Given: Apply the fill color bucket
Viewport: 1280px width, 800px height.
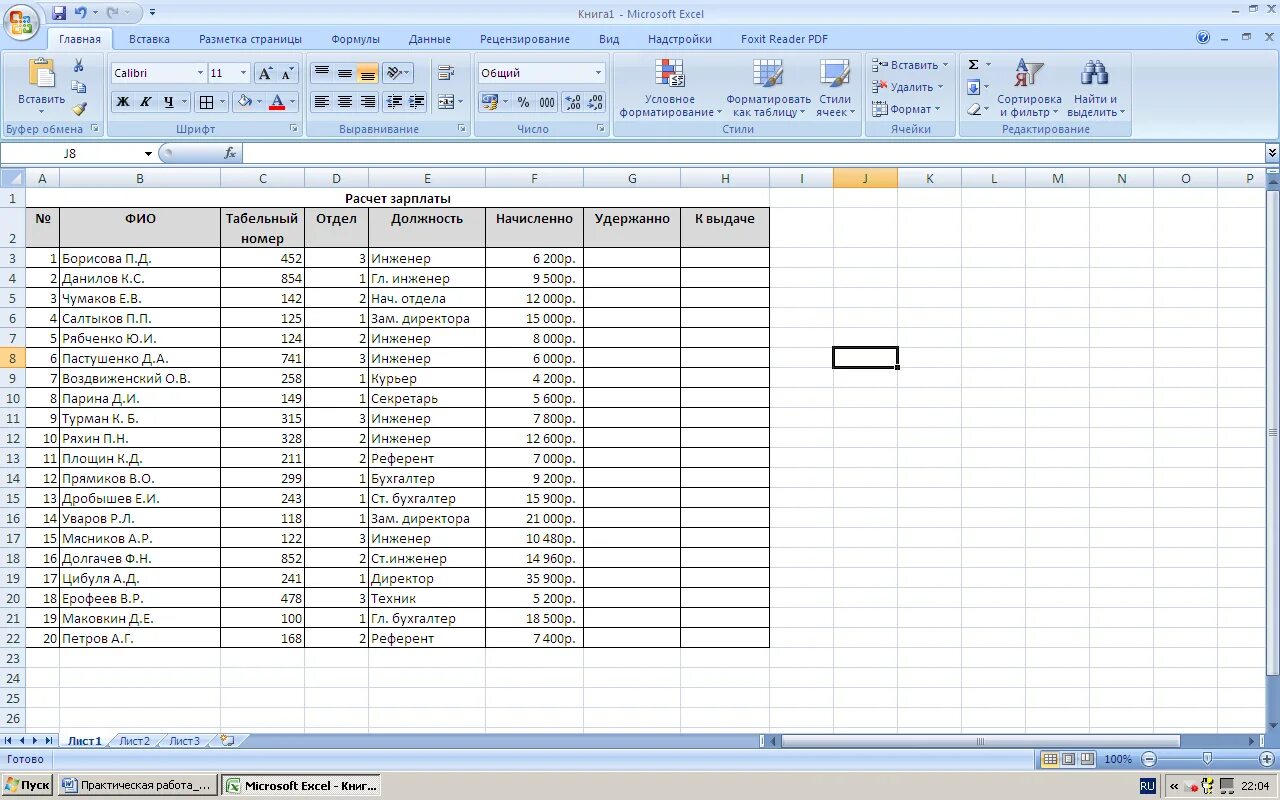Looking at the screenshot, I should click(x=244, y=102).
